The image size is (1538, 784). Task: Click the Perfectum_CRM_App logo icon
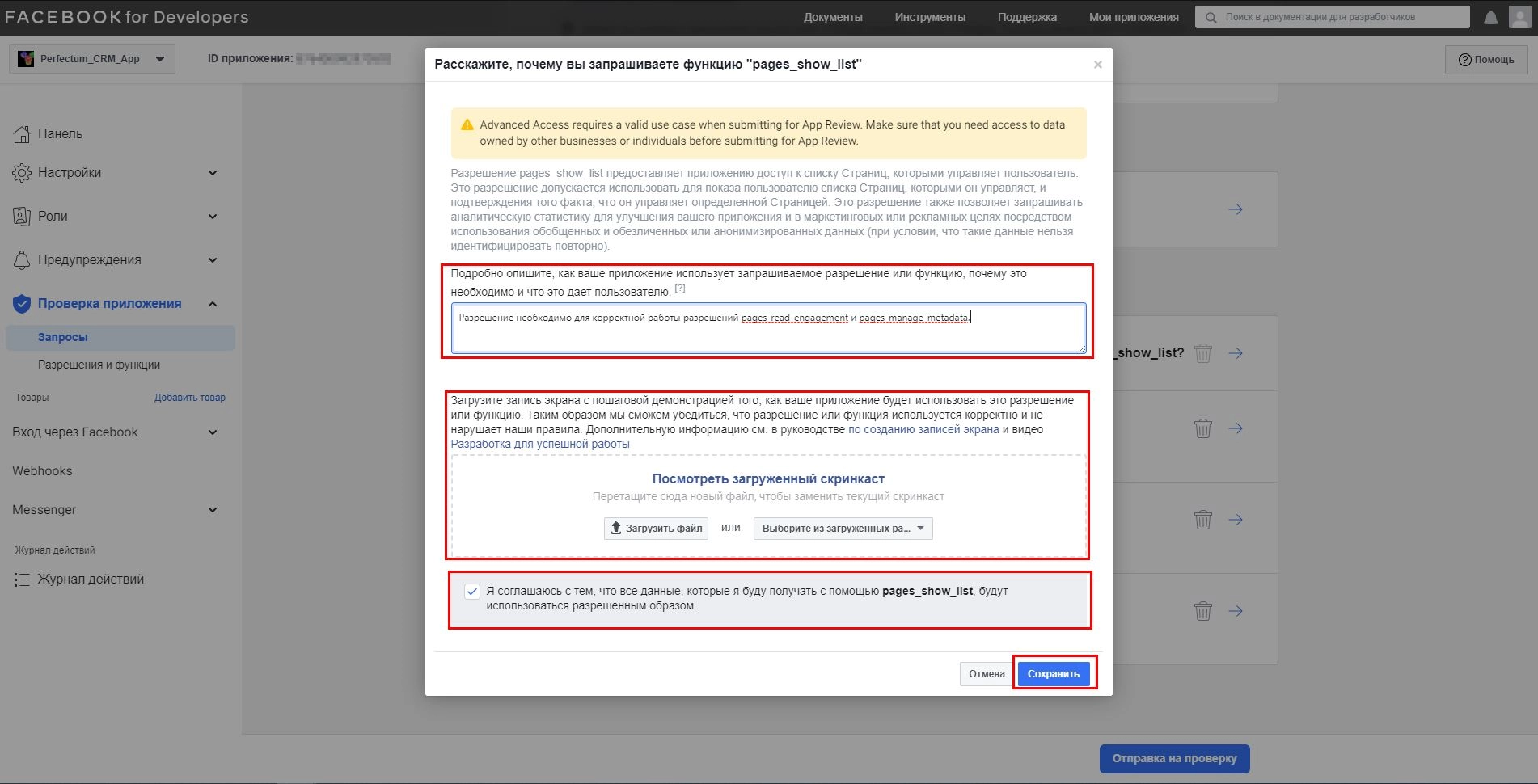pyautogui.click(x=26, y=58)
